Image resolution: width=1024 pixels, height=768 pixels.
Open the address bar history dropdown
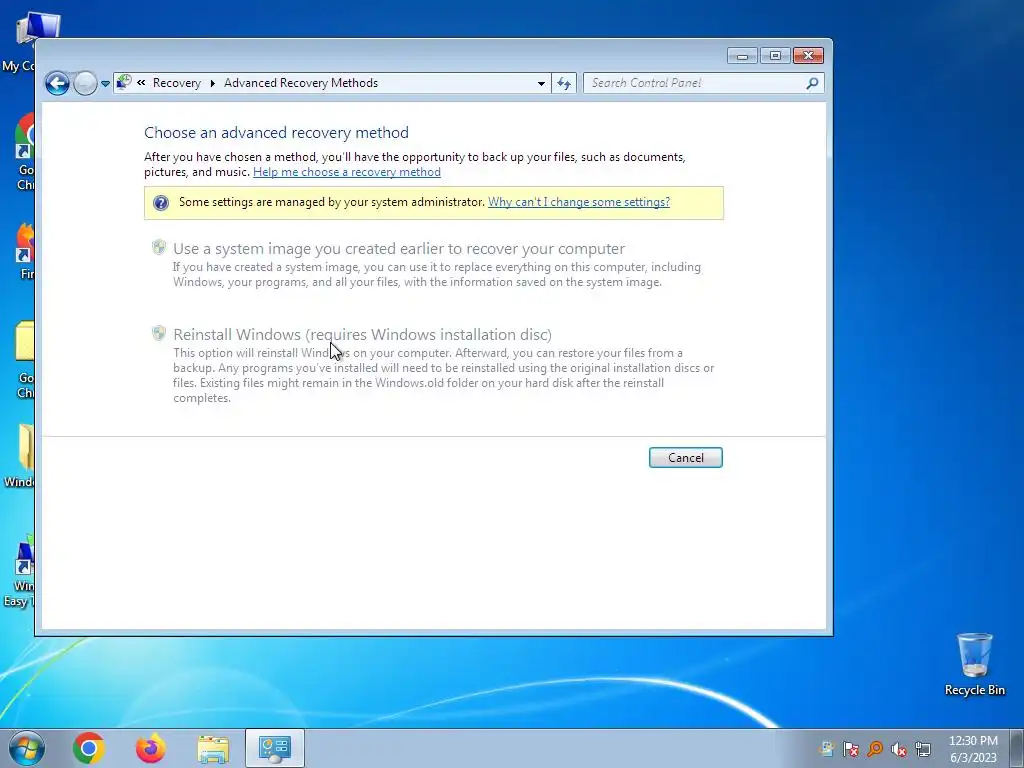click(541, 84)
